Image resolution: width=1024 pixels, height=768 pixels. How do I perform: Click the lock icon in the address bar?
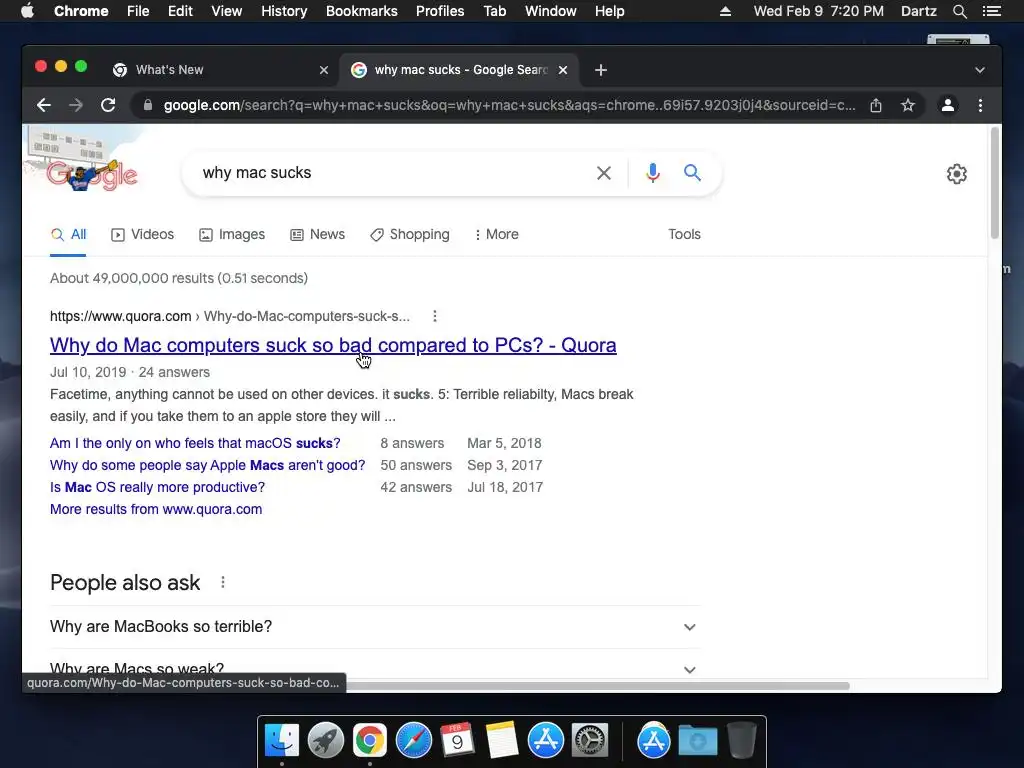click(148, 105)
